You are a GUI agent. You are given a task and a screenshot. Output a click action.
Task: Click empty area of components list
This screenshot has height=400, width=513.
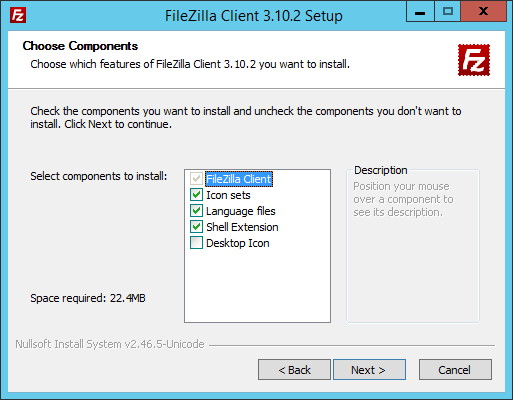(x=257, y=287)
